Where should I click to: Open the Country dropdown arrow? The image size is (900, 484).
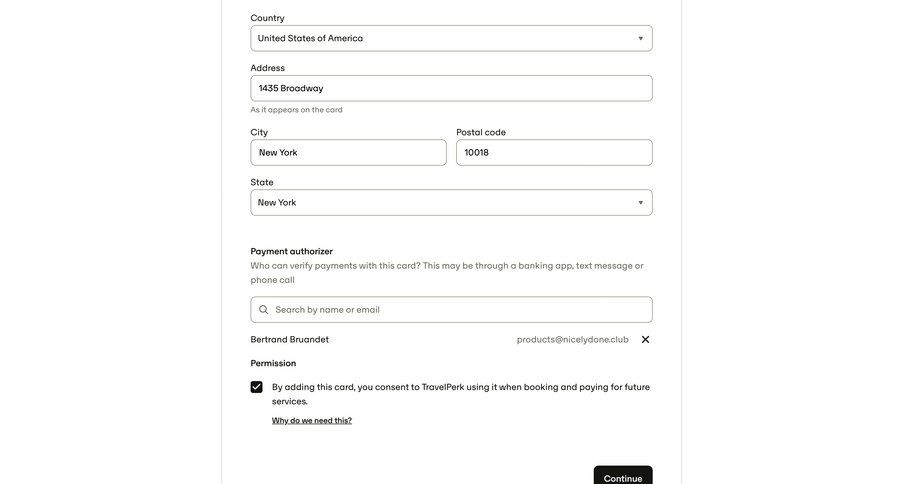pos(641,39)
